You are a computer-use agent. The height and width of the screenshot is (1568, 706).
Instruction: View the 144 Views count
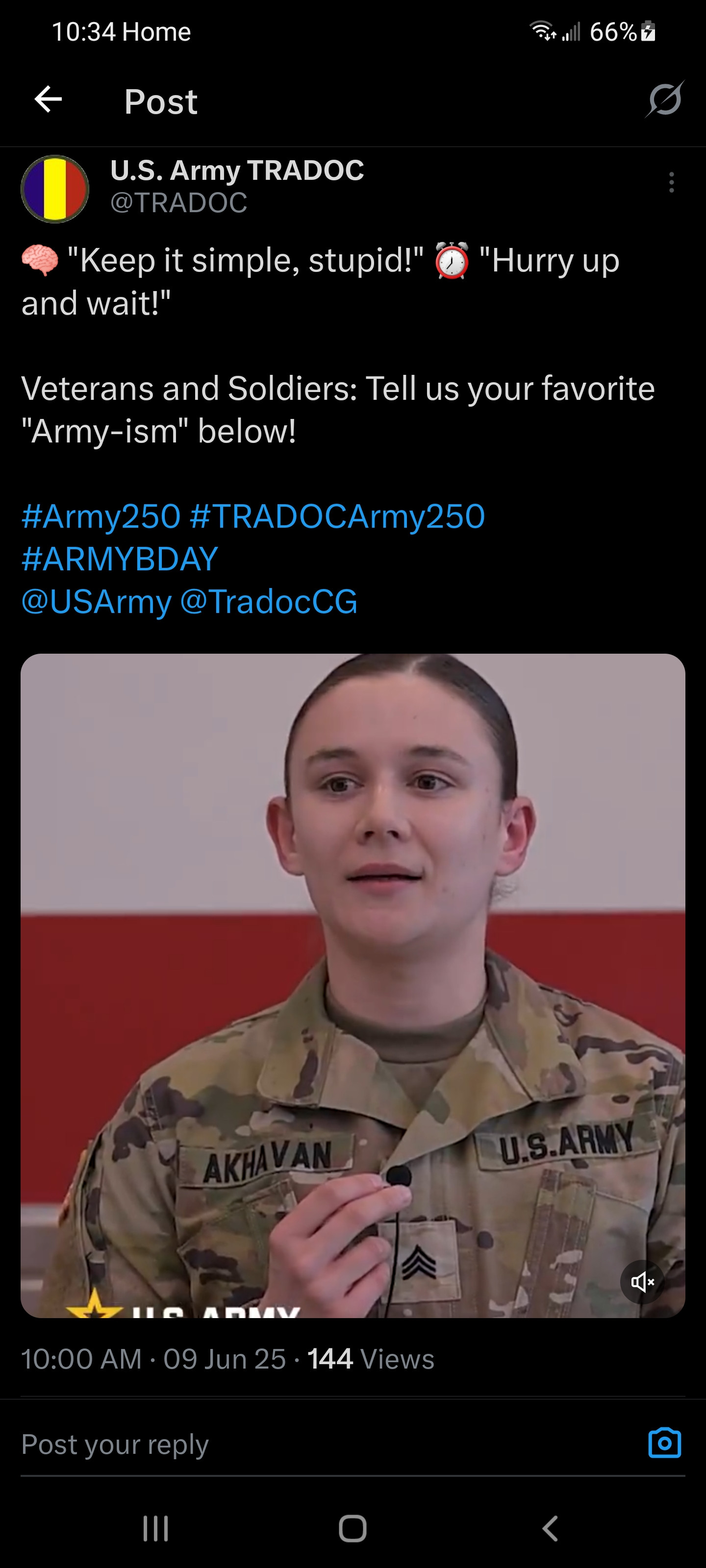click(370, 1359)
